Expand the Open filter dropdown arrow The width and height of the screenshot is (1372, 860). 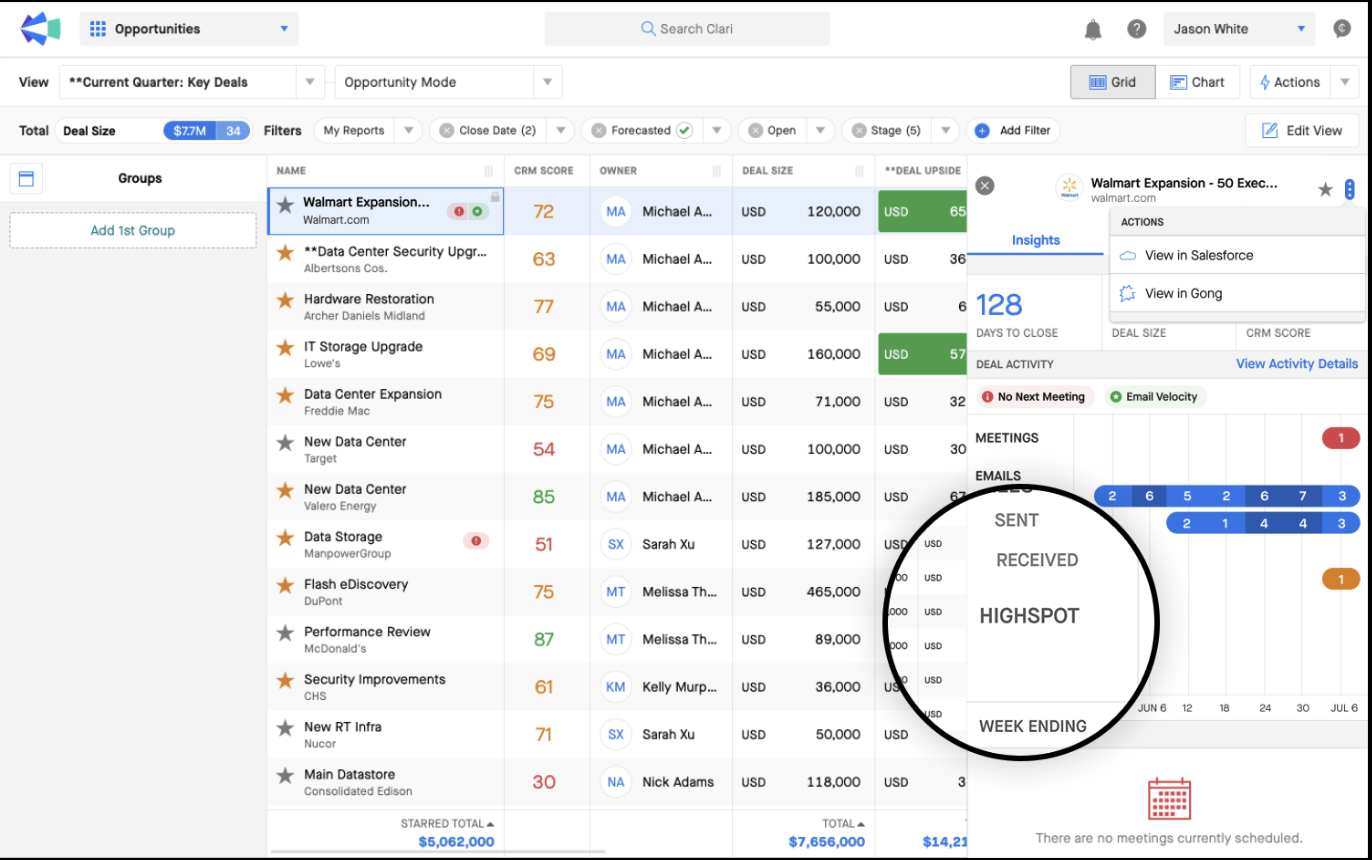tap(821, 130)
